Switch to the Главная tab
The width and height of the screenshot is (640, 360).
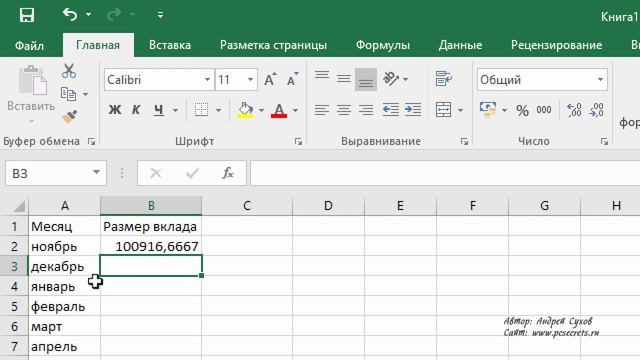pos(98,45)
